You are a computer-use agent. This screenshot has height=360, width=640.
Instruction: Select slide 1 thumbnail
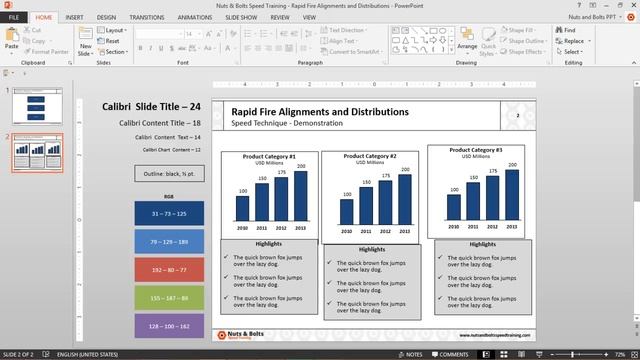tap(37, 106)
